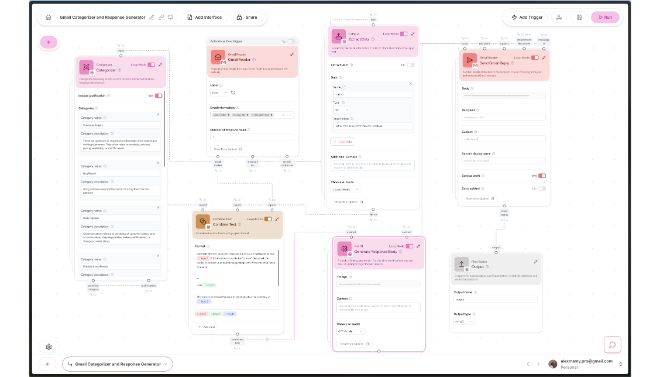Show more options in Gmail Reader
This screenshot has width=660, height=377.
228,149
